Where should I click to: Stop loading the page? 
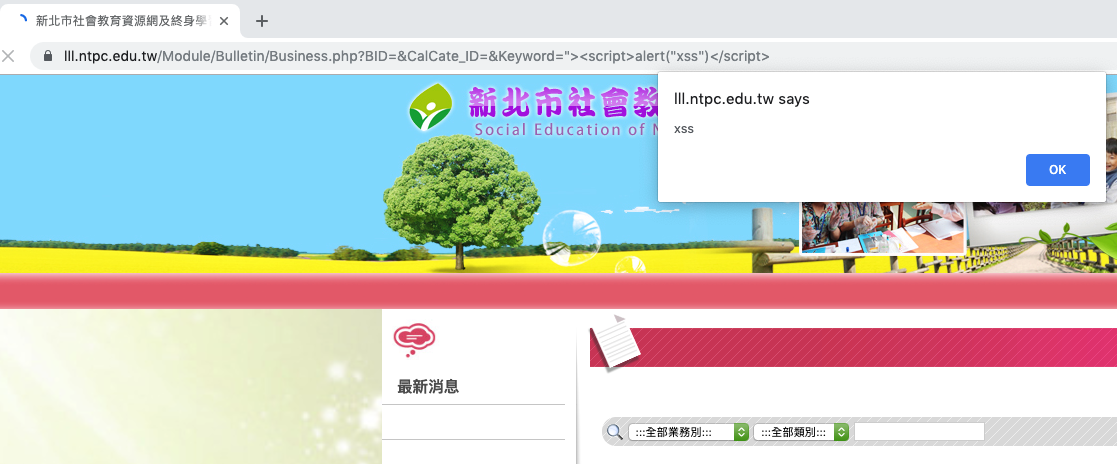pos(9,56)
